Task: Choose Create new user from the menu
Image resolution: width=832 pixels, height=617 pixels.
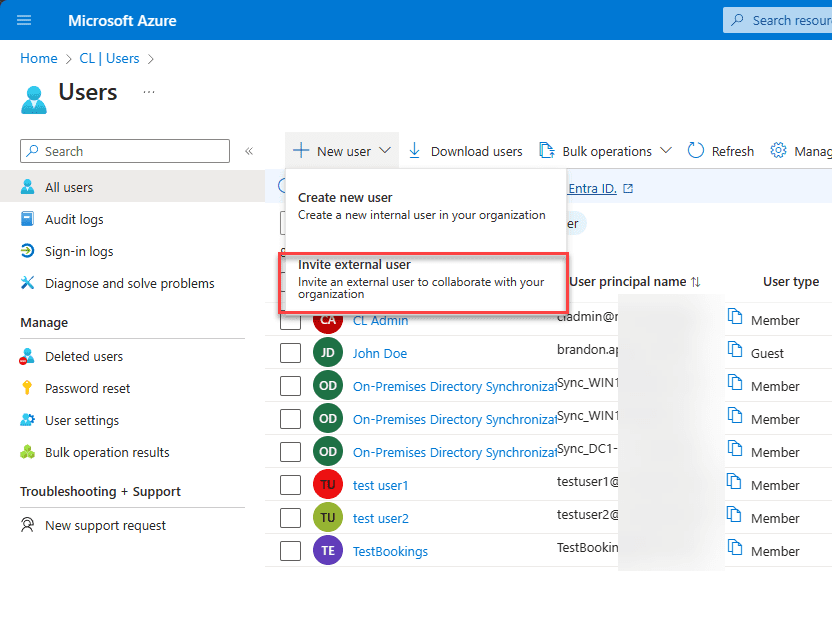Action: point(426,206)
